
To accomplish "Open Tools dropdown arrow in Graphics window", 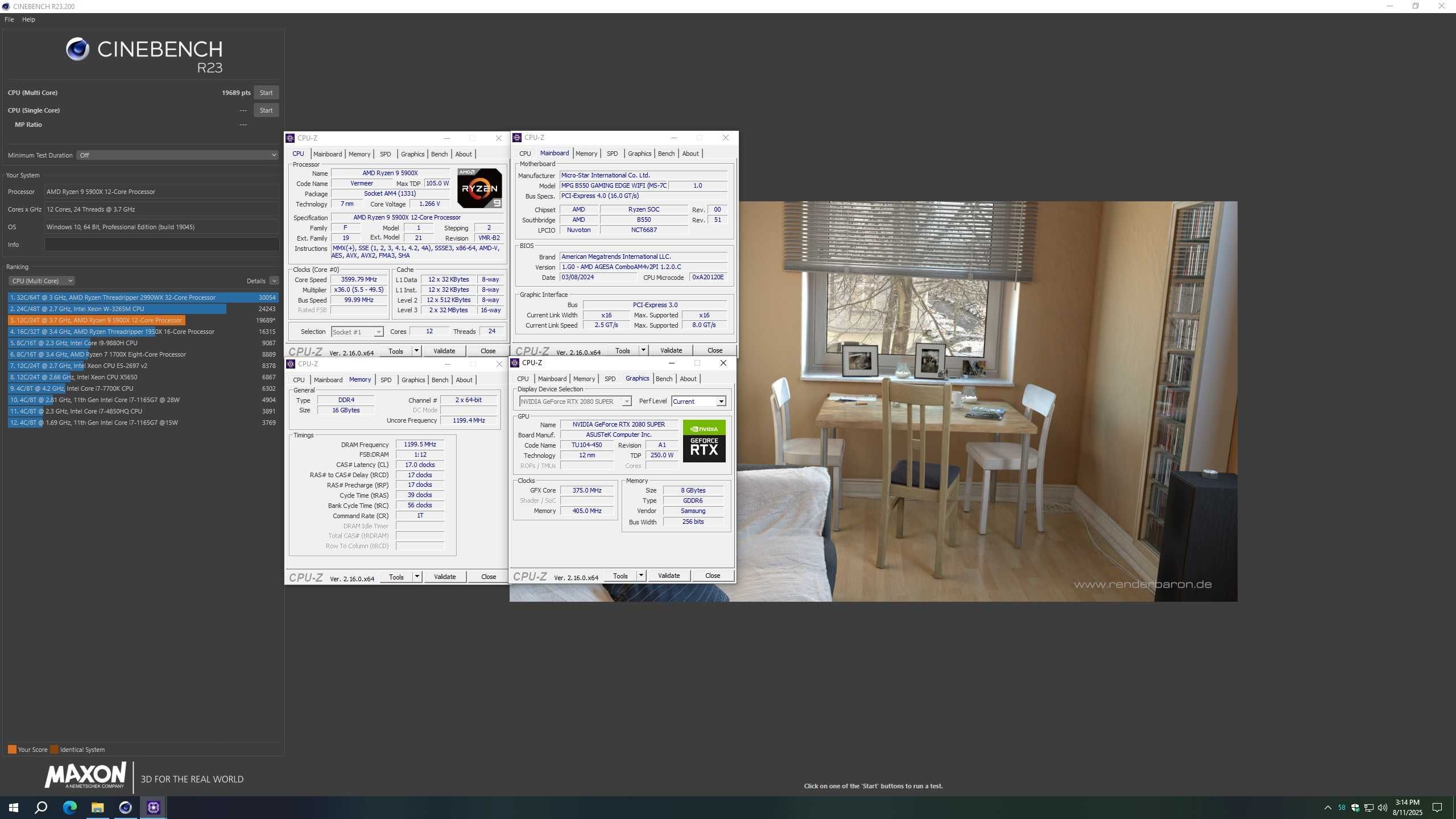I will [641, 576].
